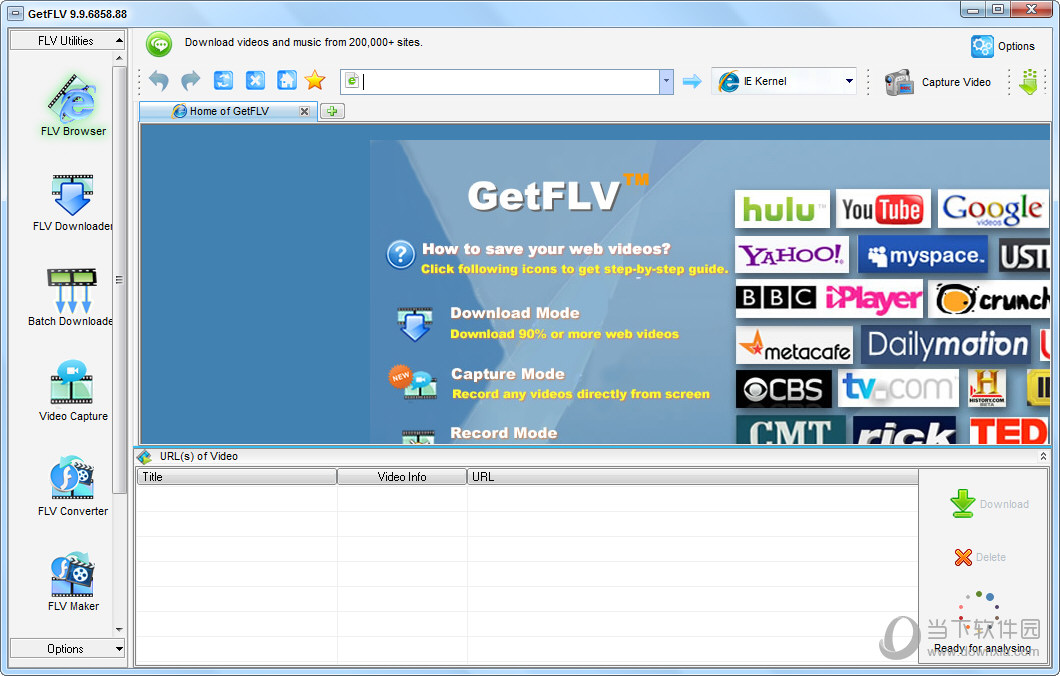The image size is (1060, 676).
Task: Click the blue Go arrow
Action: tap(692, 82)
